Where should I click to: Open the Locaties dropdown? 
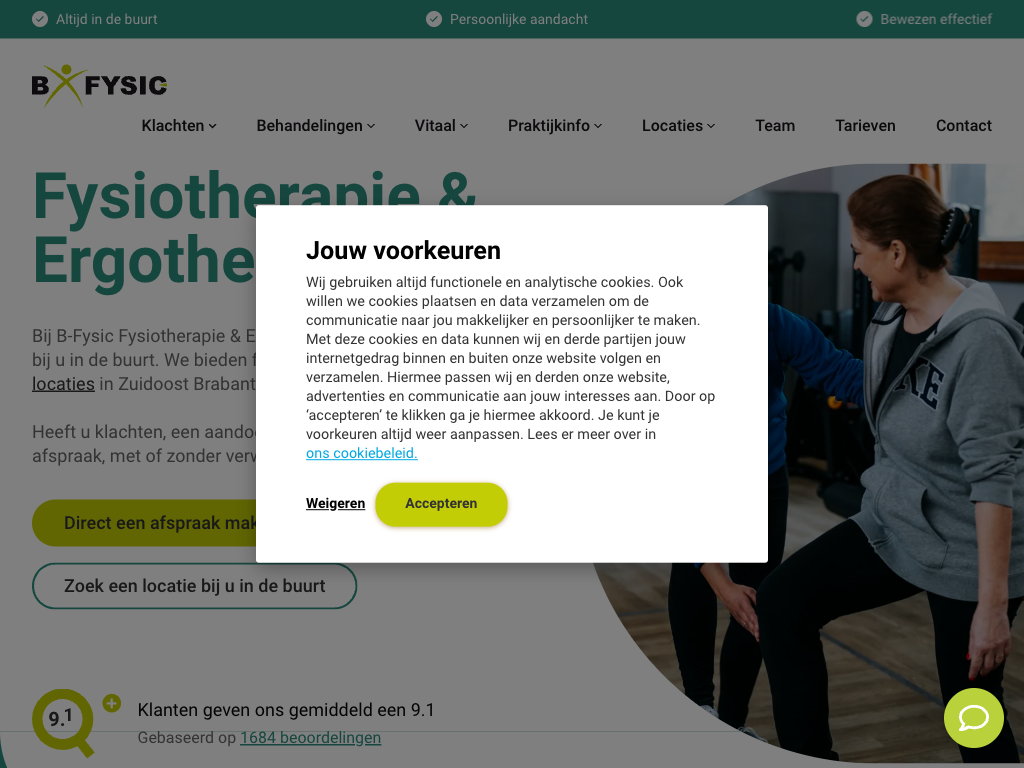678,126
